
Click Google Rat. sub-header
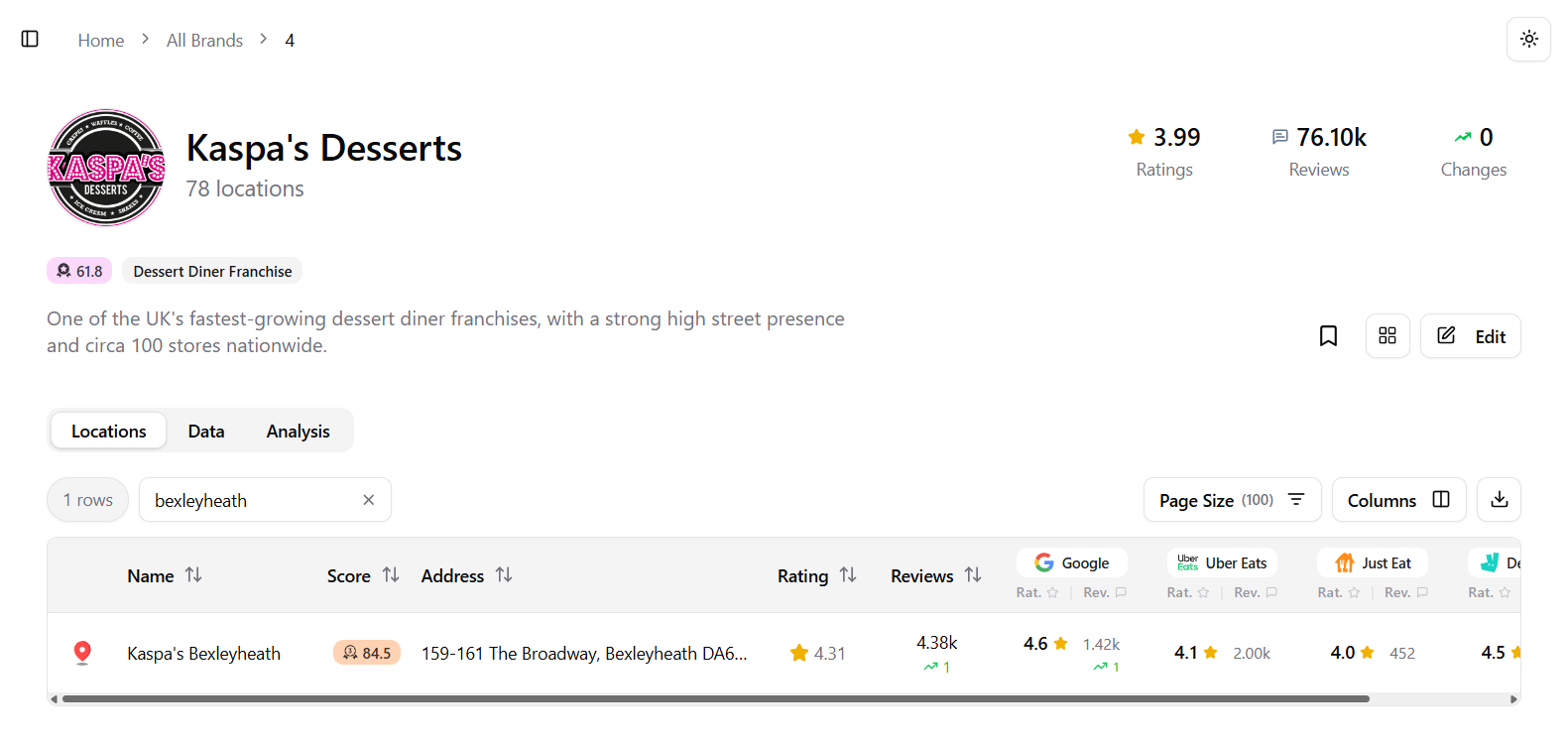point(1036,592)
